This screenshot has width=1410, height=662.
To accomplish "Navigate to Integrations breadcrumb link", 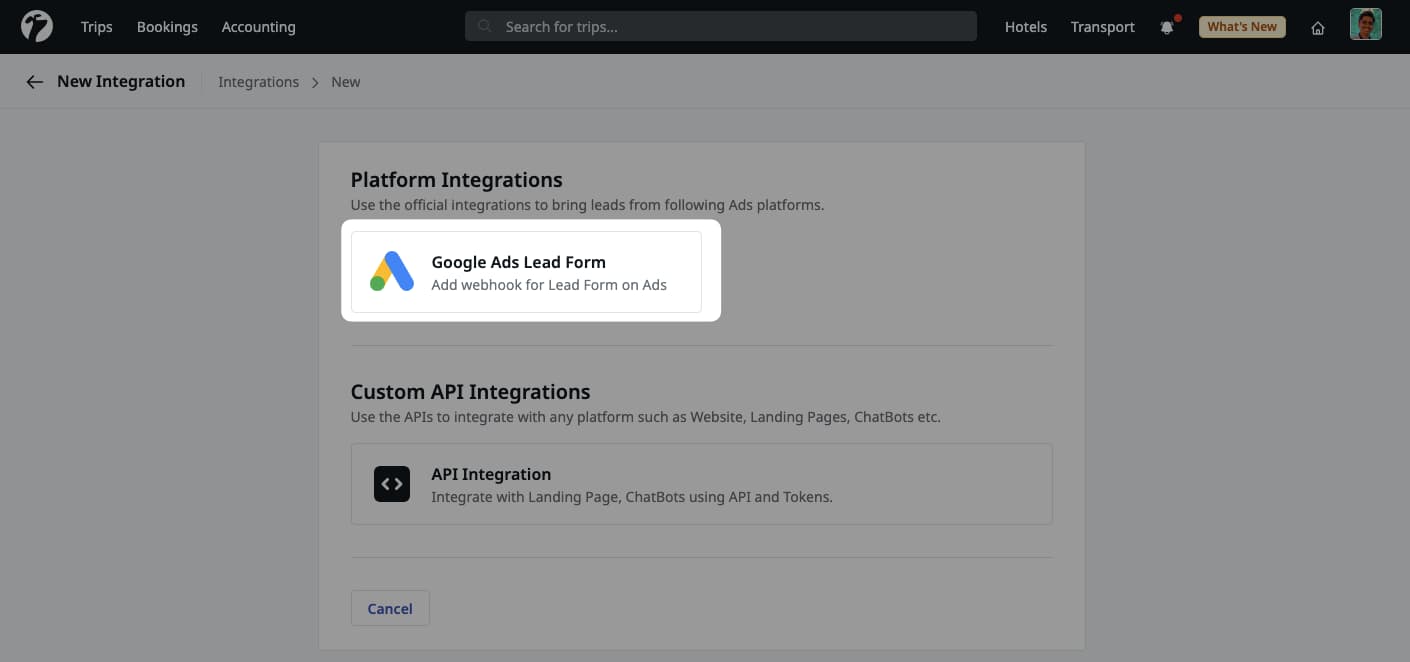I will [258, 81].
